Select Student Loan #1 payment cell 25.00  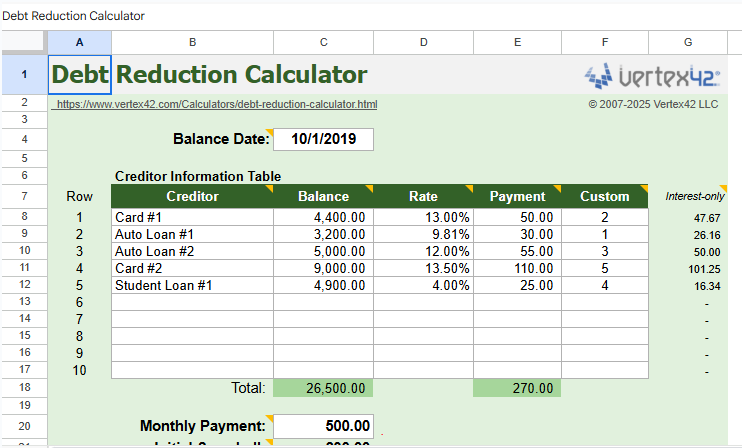[x=517, y=285]
